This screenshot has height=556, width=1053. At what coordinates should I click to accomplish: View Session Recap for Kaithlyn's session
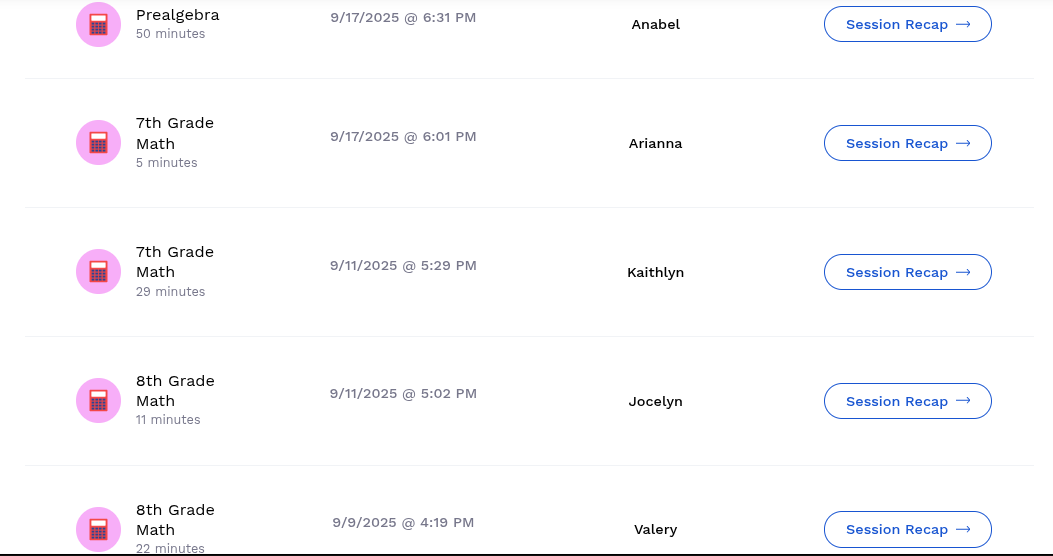click(907, 272)
